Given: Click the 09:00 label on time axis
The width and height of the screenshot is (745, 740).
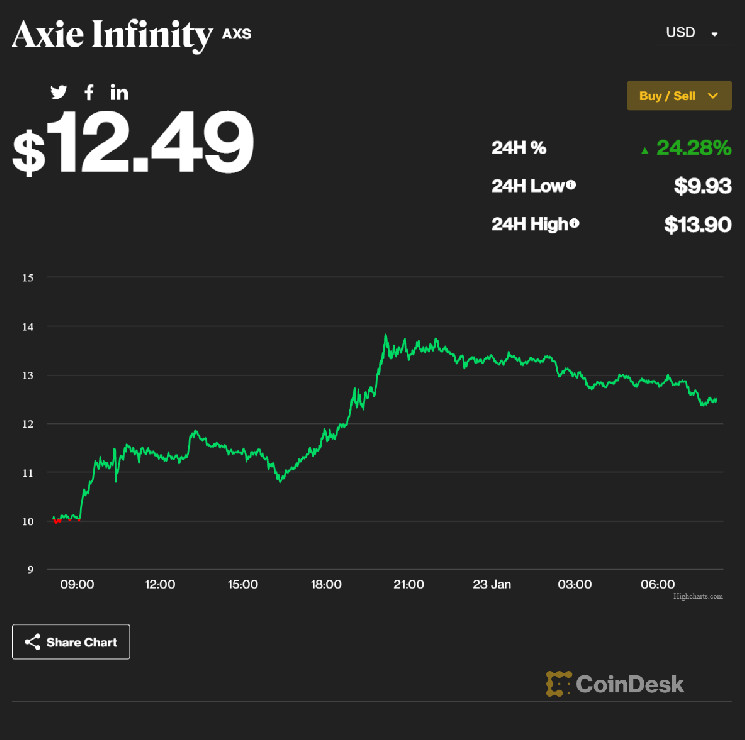Looking at the screenshot, I should 77,585.
